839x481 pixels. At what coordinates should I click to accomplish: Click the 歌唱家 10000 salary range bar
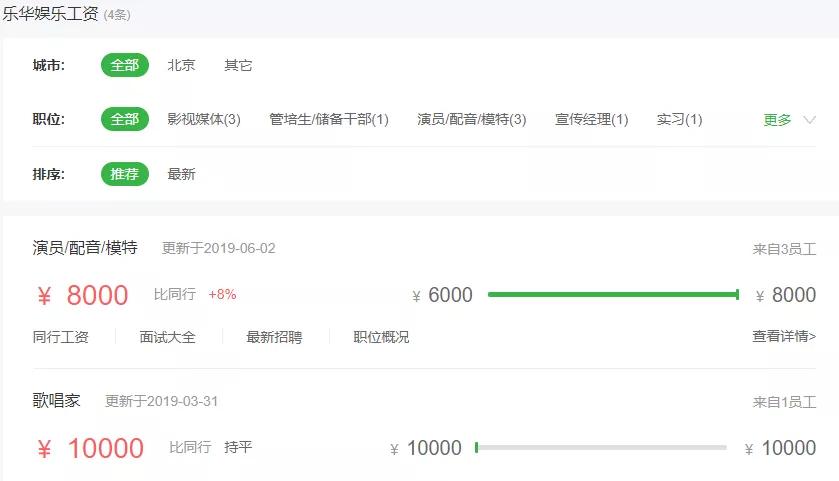(601, 447)
